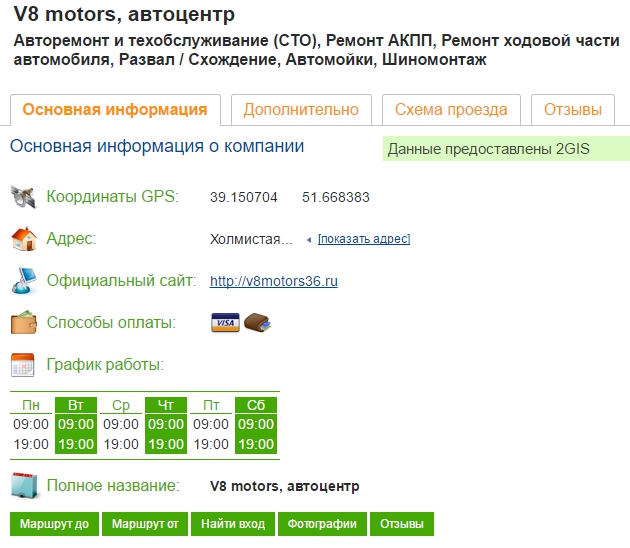Open the http://v8motors36.ru website link
630x548 pixels.
click(274, 281)
